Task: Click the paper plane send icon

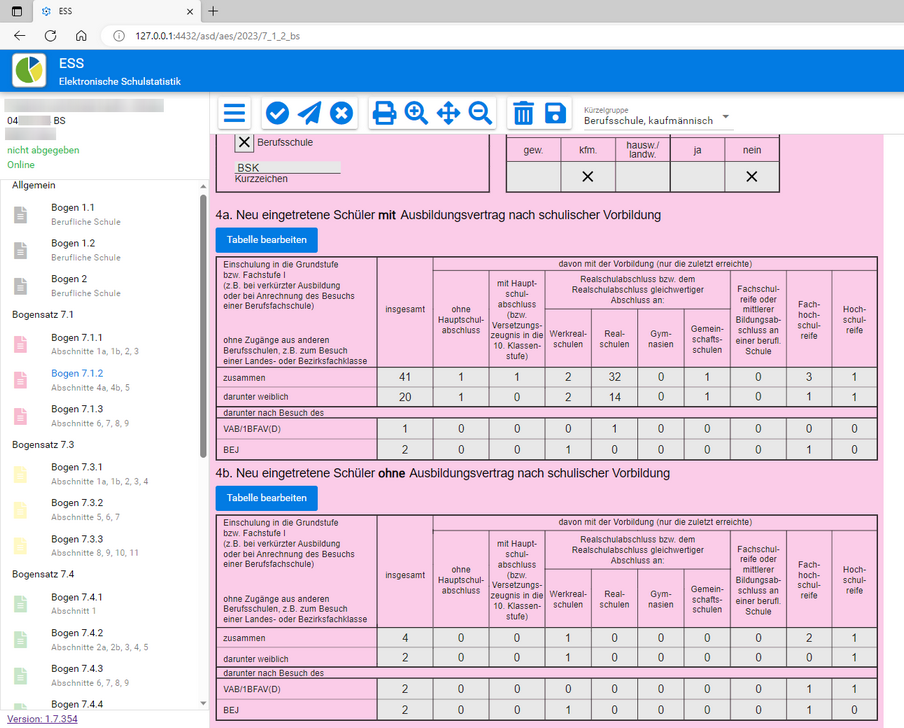Action: pos(310,113)
